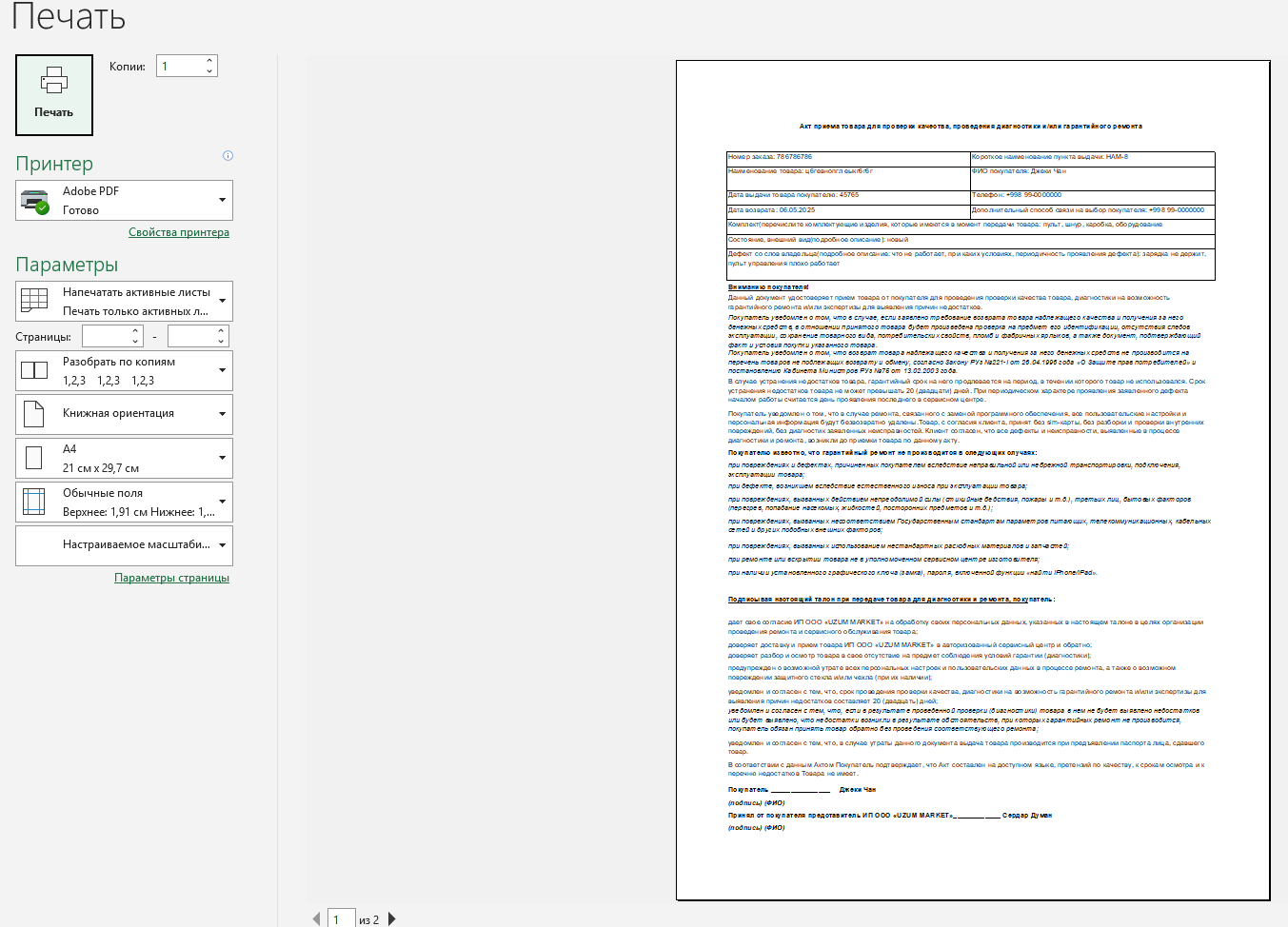Open the Adobe PDF printer dropdown
The width and height of the screenshot is (1288, 927).
pos(125,201)
